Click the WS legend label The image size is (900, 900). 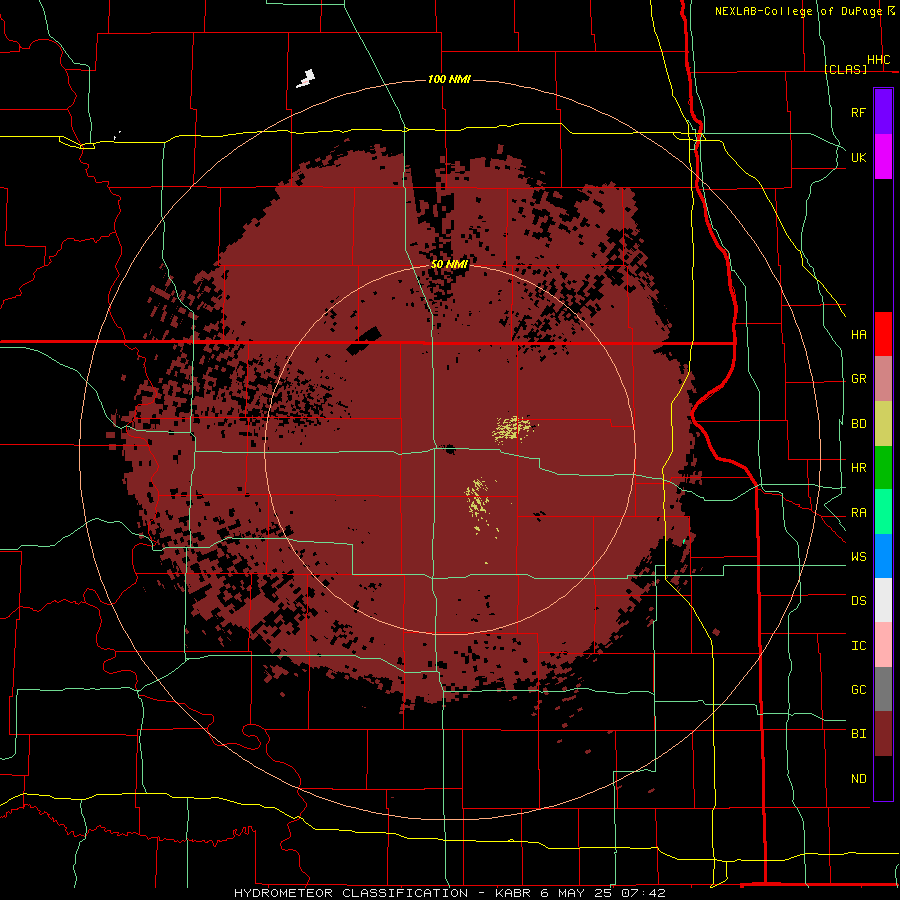(858, 557)
